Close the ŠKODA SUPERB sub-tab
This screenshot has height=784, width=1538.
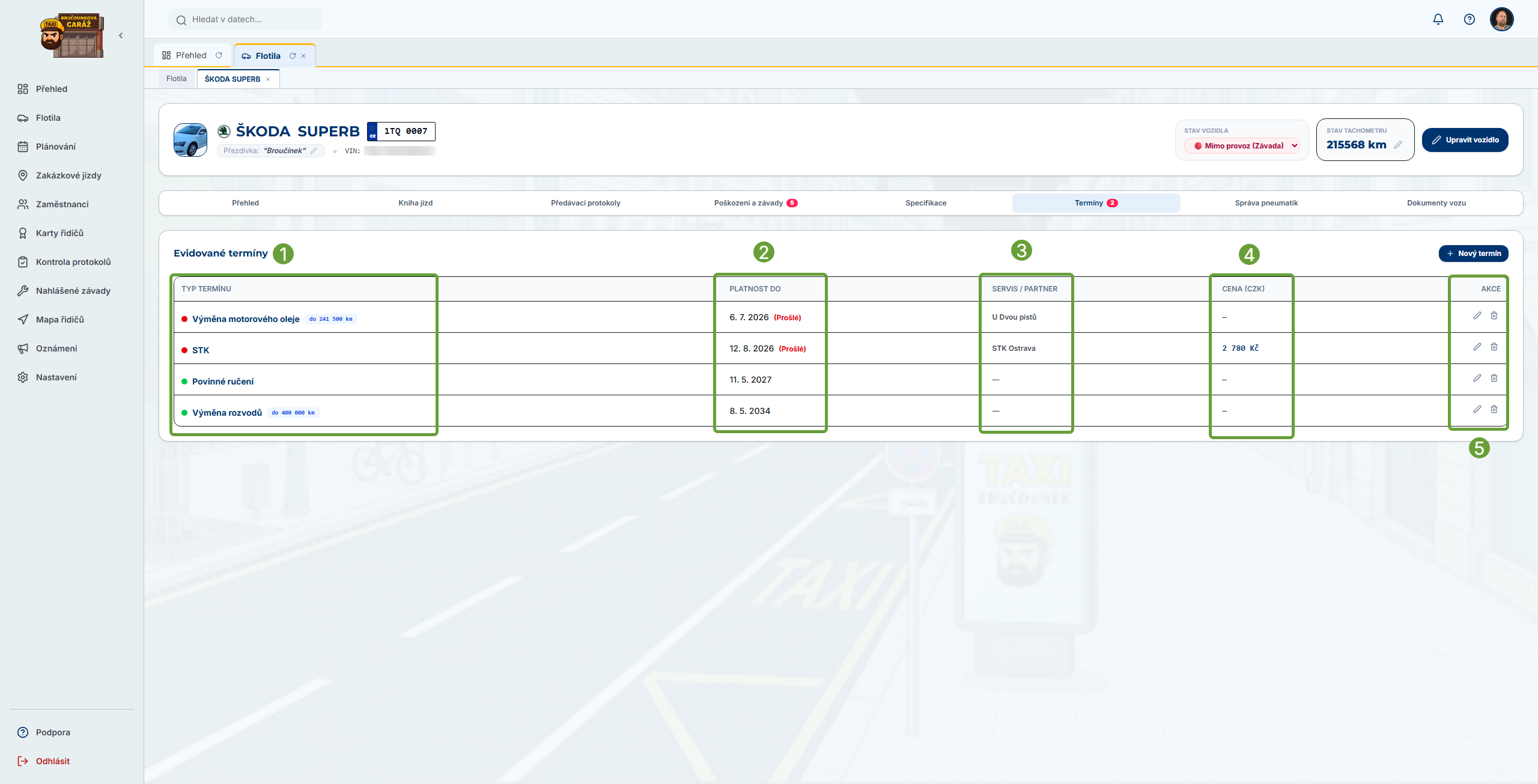tap(268, 79)
